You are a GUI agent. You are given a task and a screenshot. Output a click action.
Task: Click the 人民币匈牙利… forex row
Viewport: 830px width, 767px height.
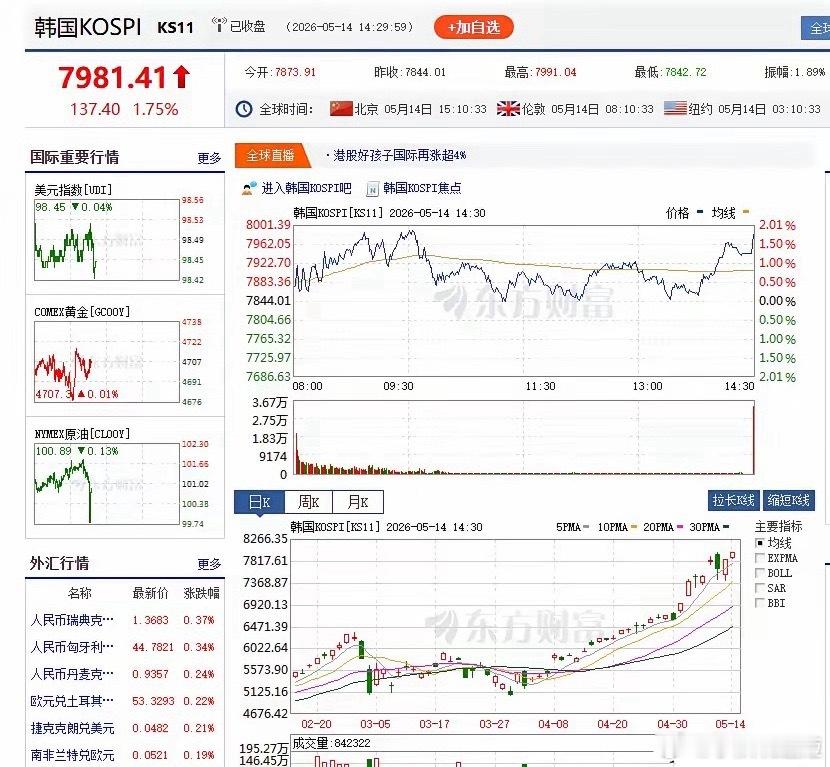pos(125,647)
